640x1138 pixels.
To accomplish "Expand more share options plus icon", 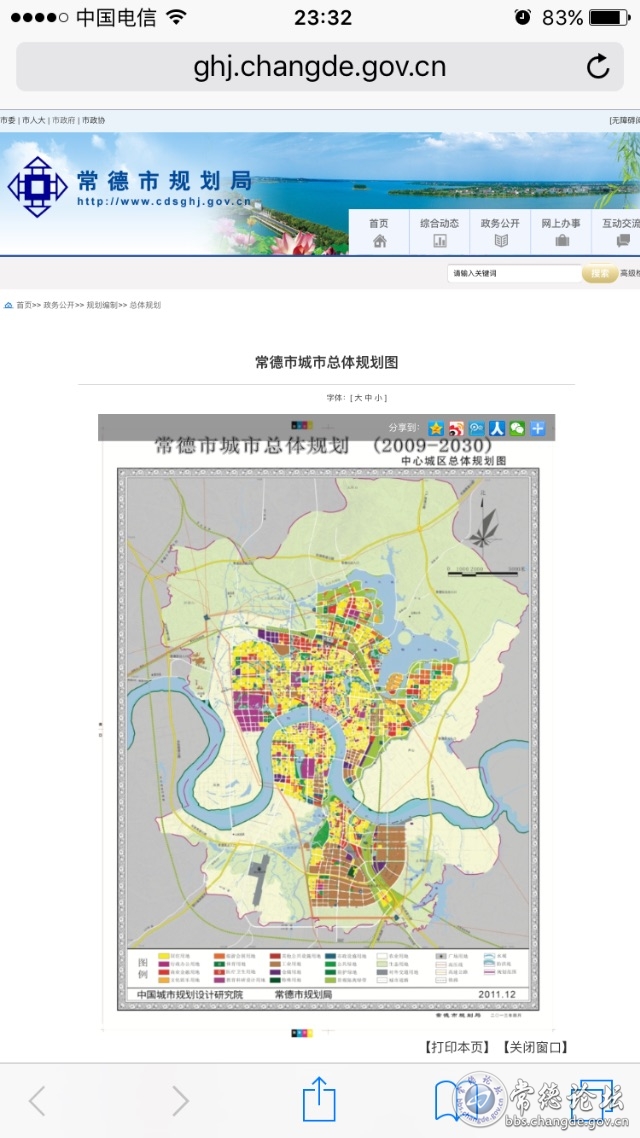I will click(x=538, y=428).
